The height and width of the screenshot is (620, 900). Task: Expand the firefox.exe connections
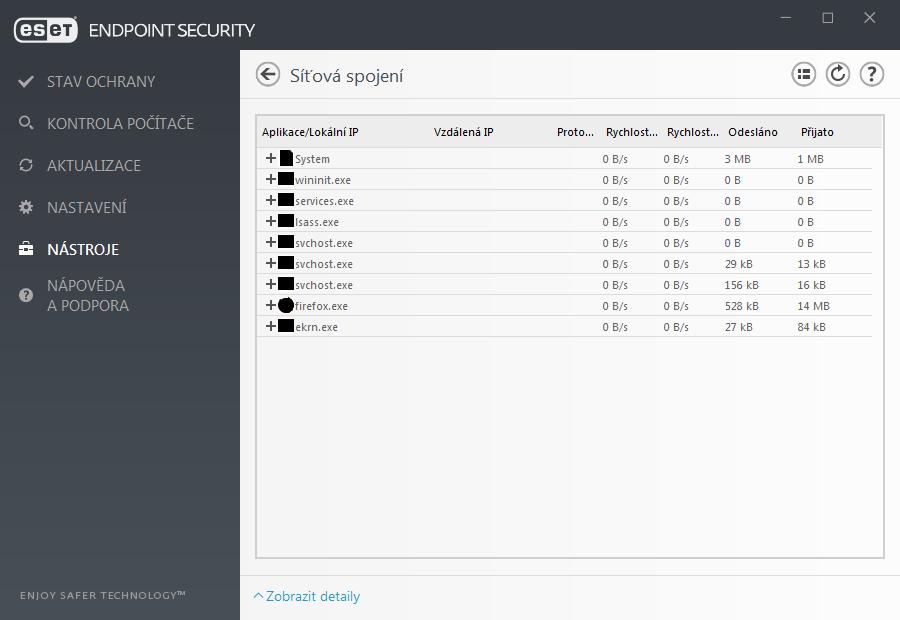pyautogui.click(x=271, y=305)
